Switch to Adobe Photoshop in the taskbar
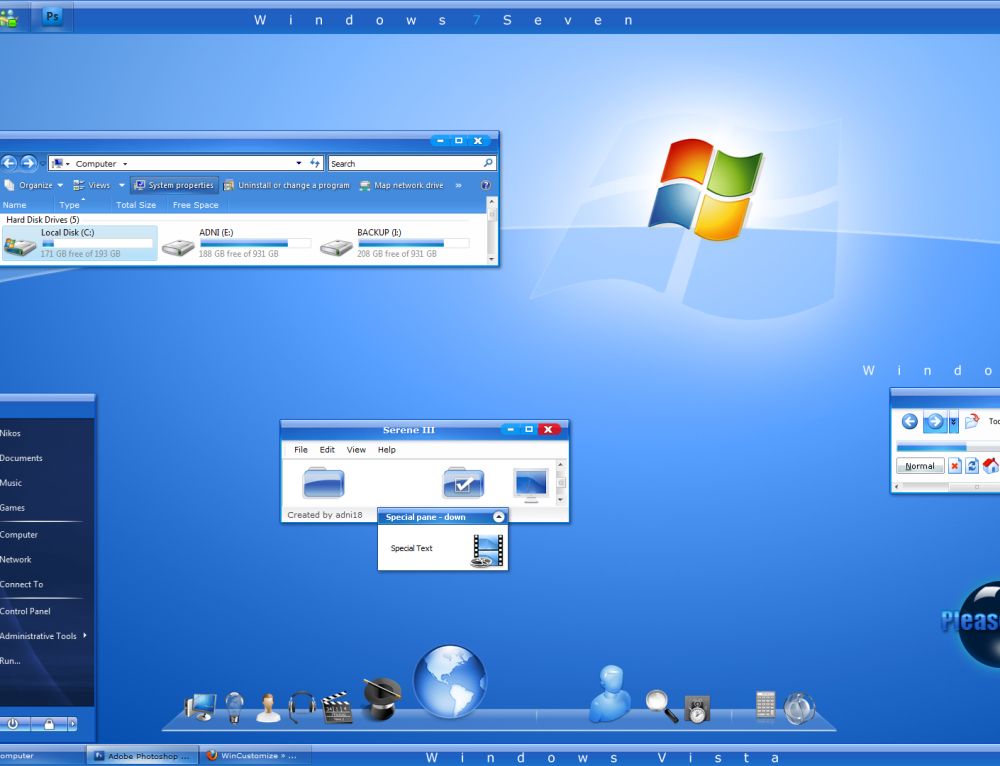The width and height of the screenshot is (1000, 766). [x=141, y=756]
